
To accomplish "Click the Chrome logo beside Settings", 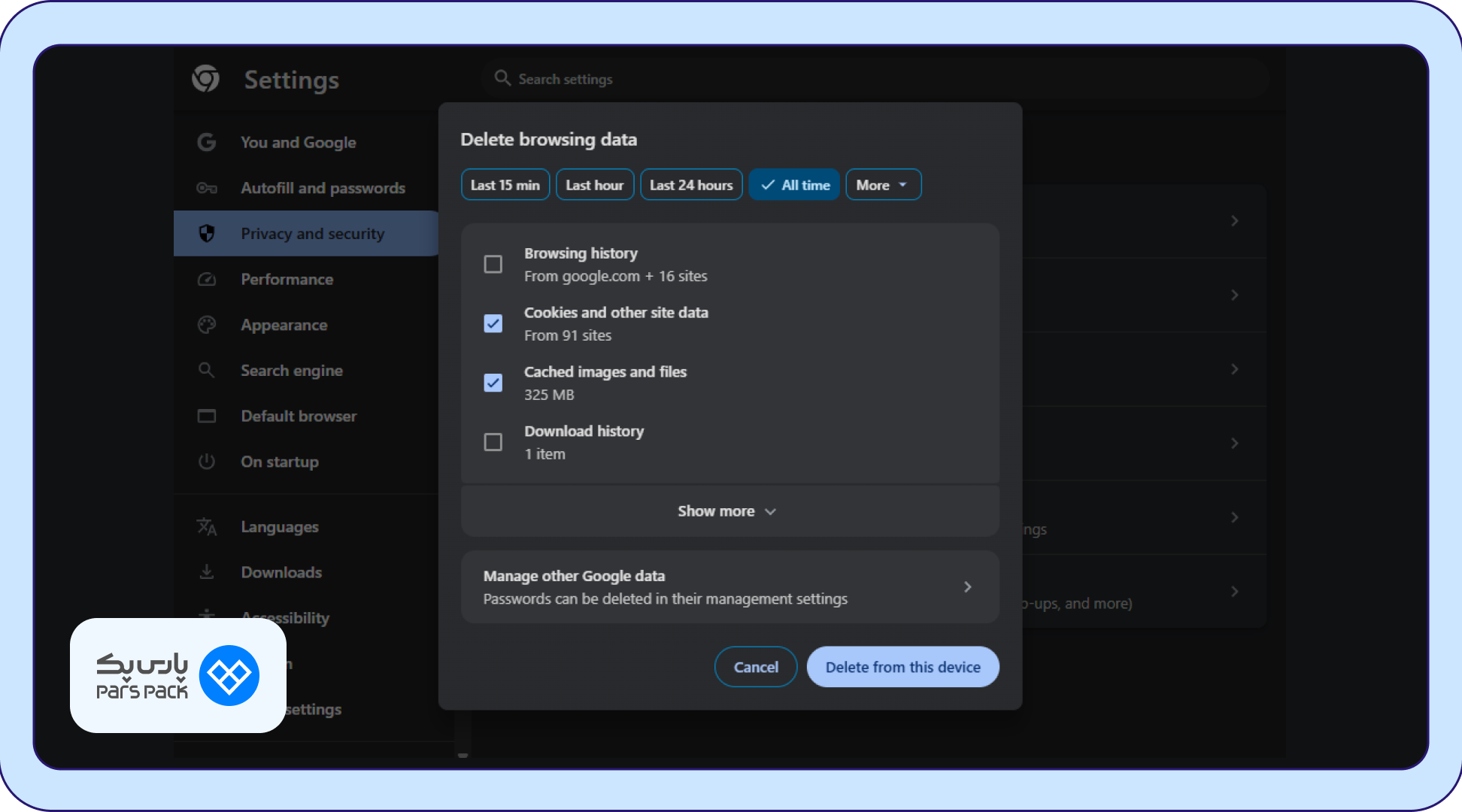I will click(205, 78).
